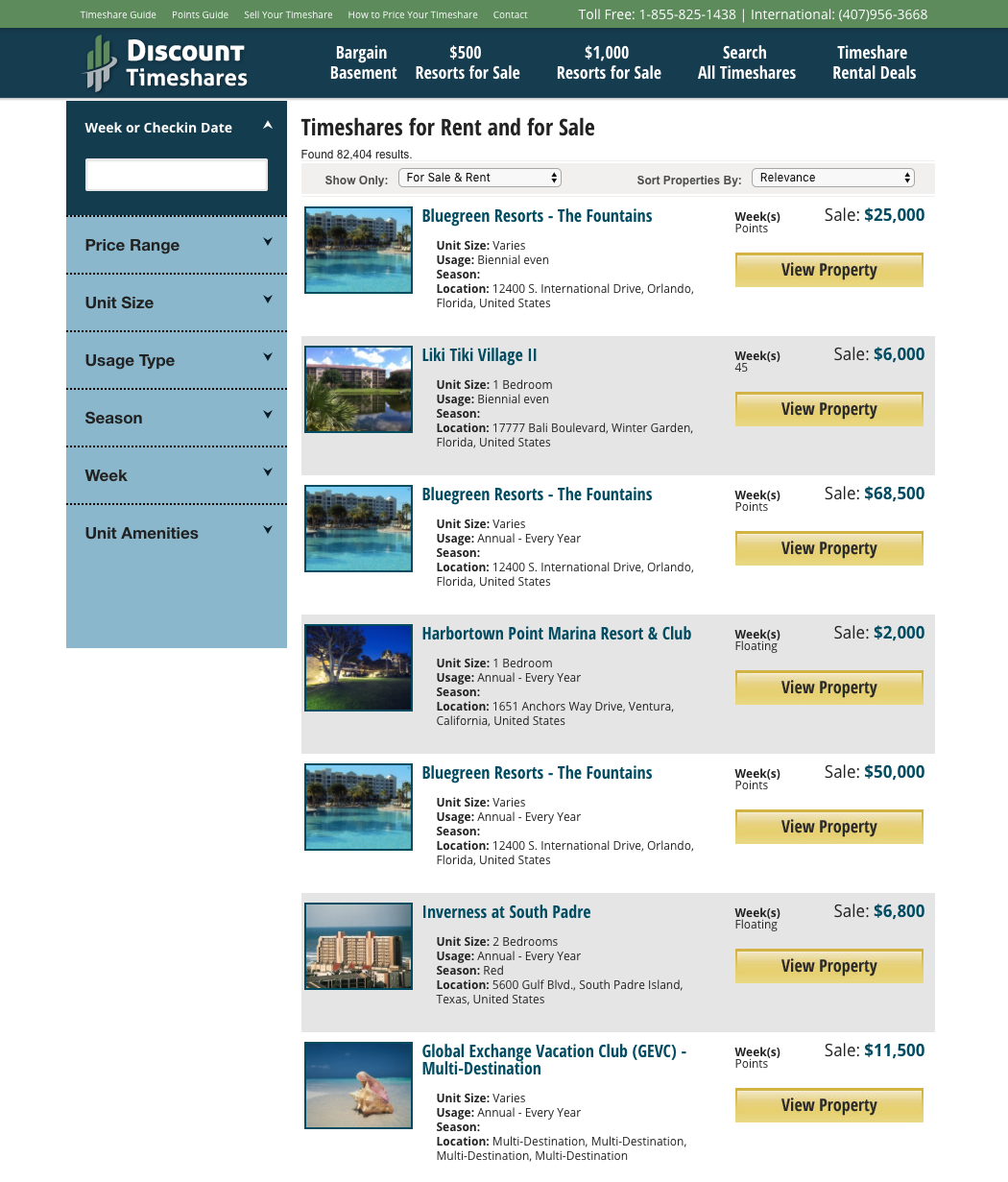Open Harbortown Point Marina Resort & Club title
The width and height of the screenshot is (1008, 1182).
557,634
